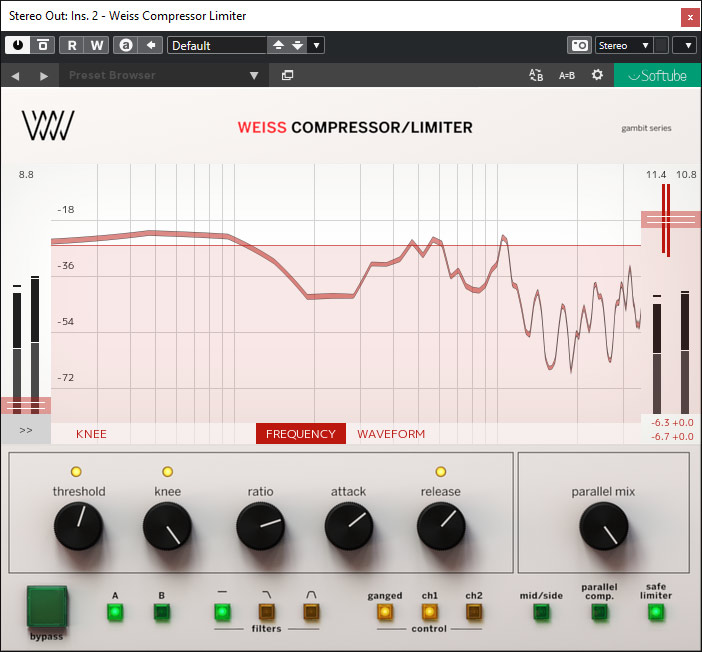Select the FREQUENCY view tab
702x652 pixels.
[300, 434]
